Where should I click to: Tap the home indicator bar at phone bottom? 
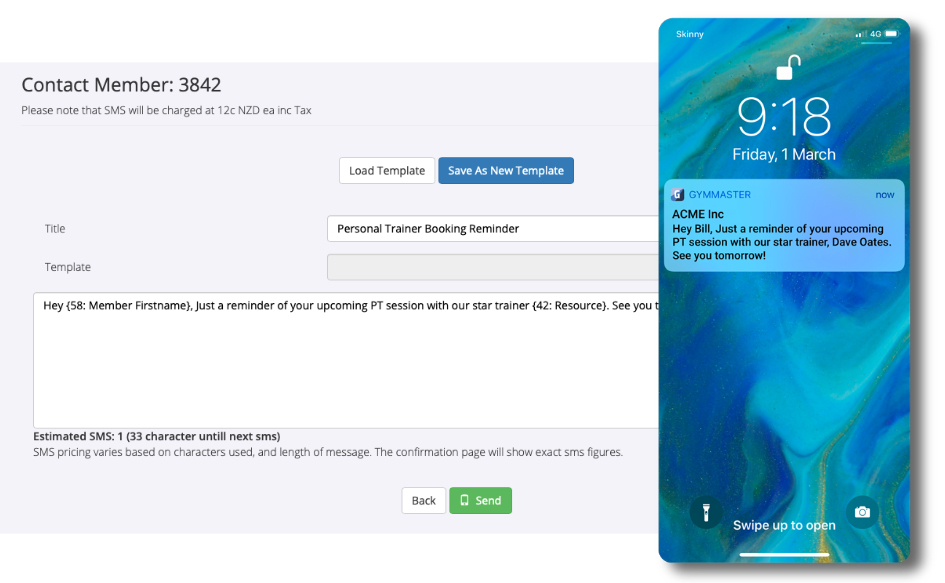[x=784, y=554]
